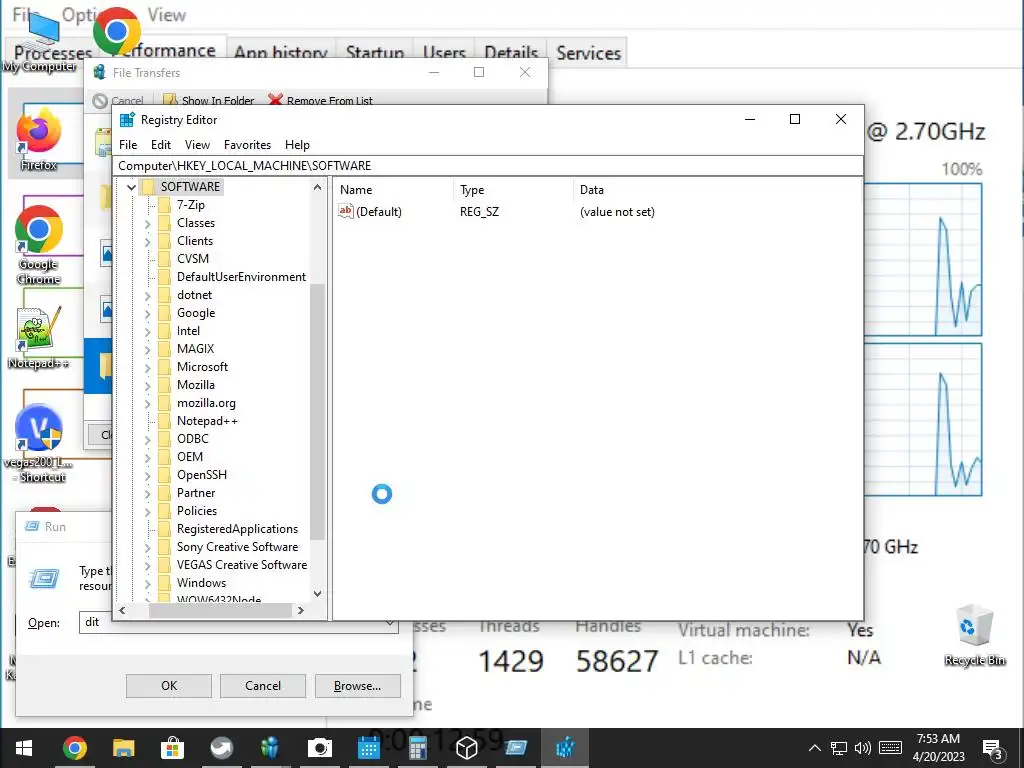Open the File menu in Registry Editor
Viewport: 1024px width, 768px height.
coord(128,145)
